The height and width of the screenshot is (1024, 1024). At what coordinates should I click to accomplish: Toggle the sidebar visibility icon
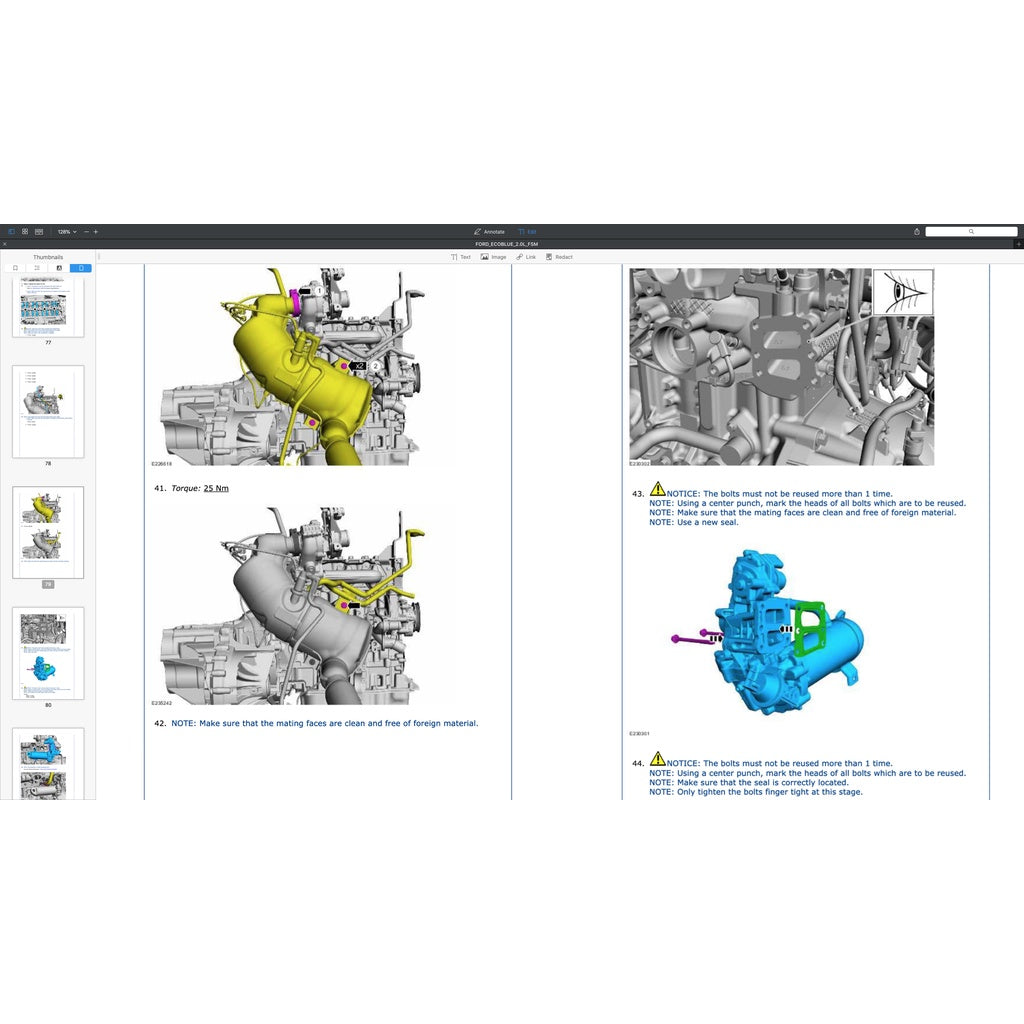11,231
